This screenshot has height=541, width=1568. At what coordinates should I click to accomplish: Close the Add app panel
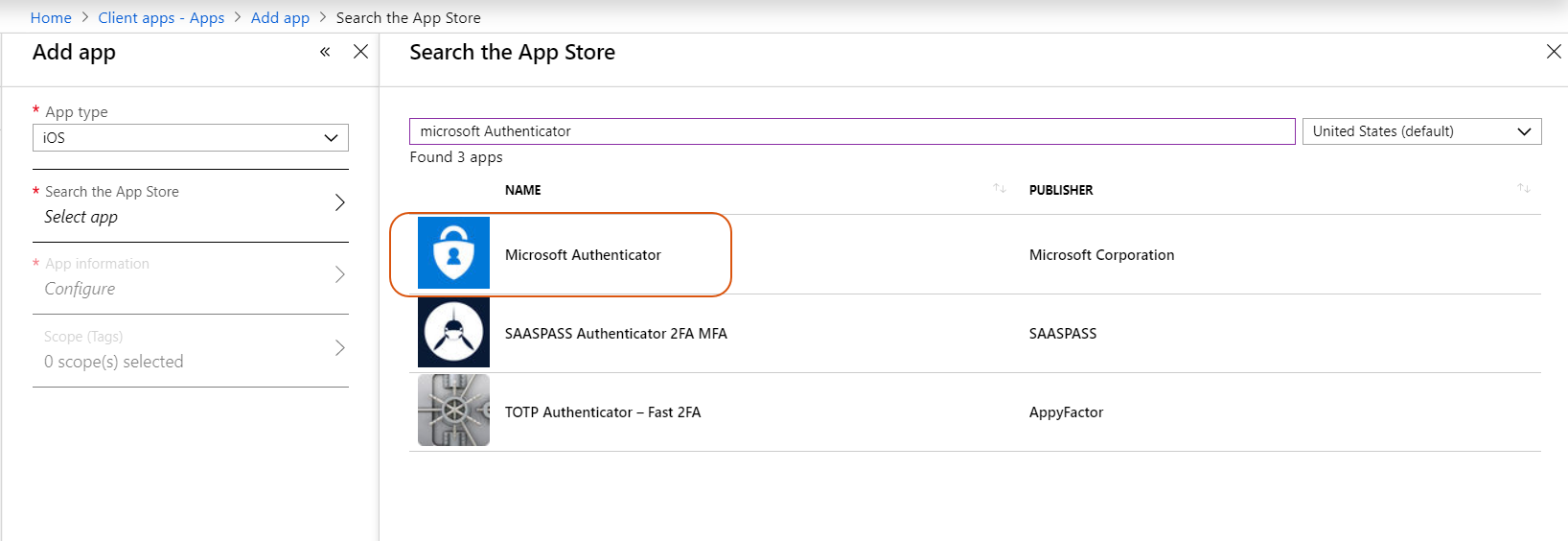360,52
